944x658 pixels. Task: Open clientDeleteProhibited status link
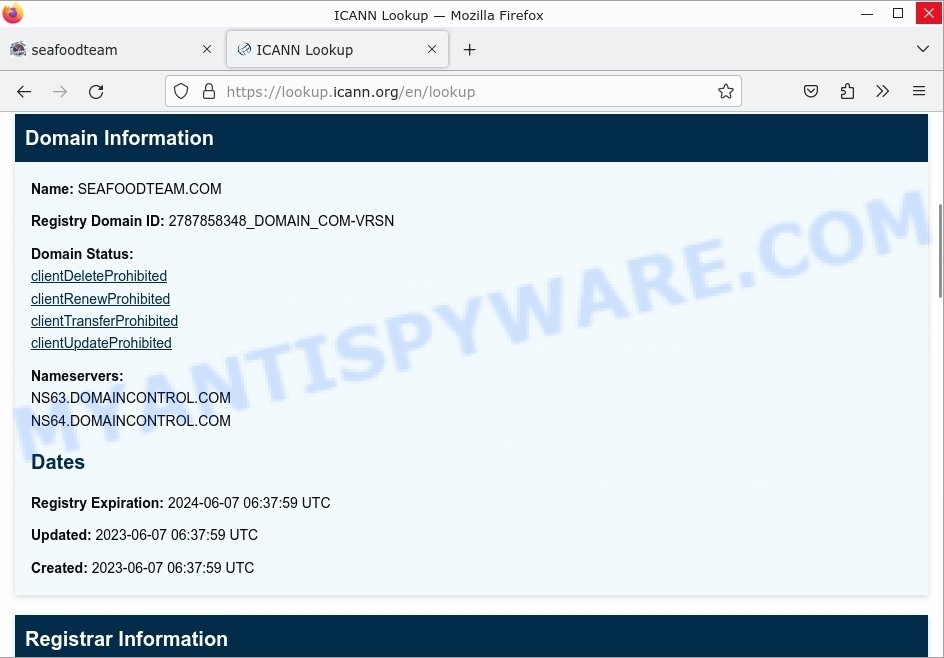(99, 276)
